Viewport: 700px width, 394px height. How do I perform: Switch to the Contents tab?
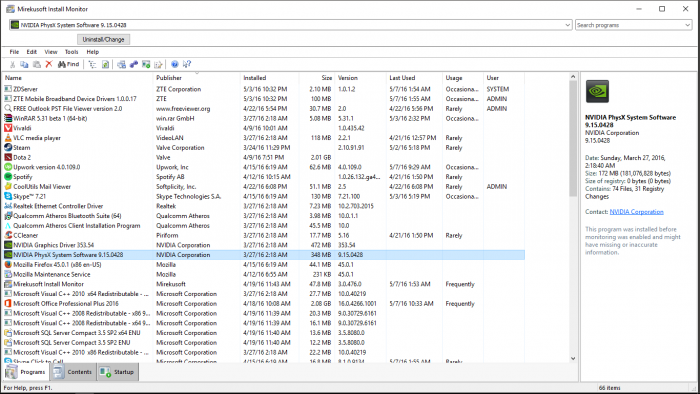[x=72, y=372]
